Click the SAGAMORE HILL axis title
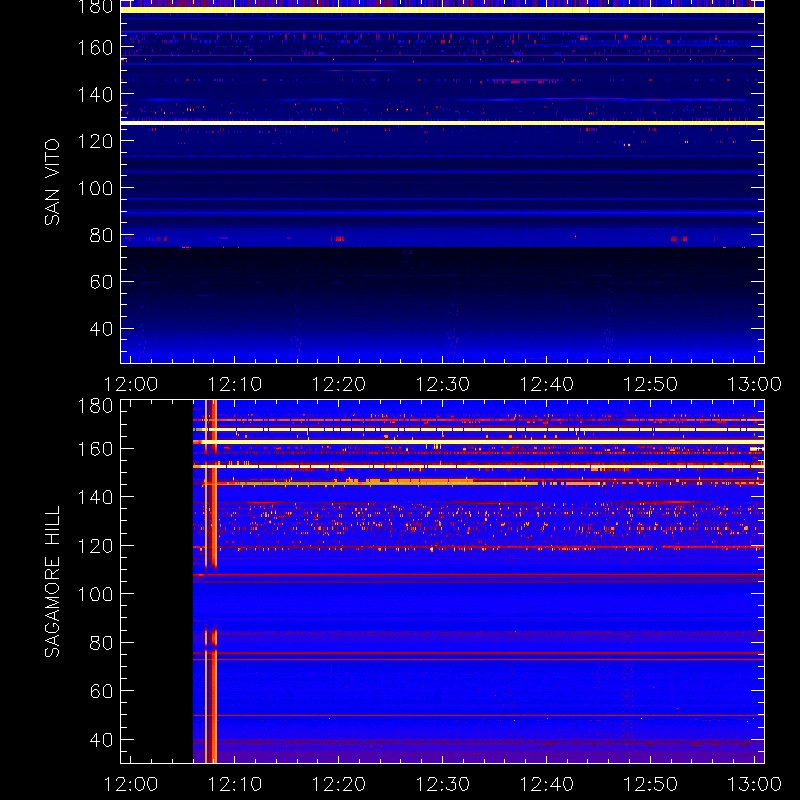Viewport: 800px width, 800px height. pos(52,582)
